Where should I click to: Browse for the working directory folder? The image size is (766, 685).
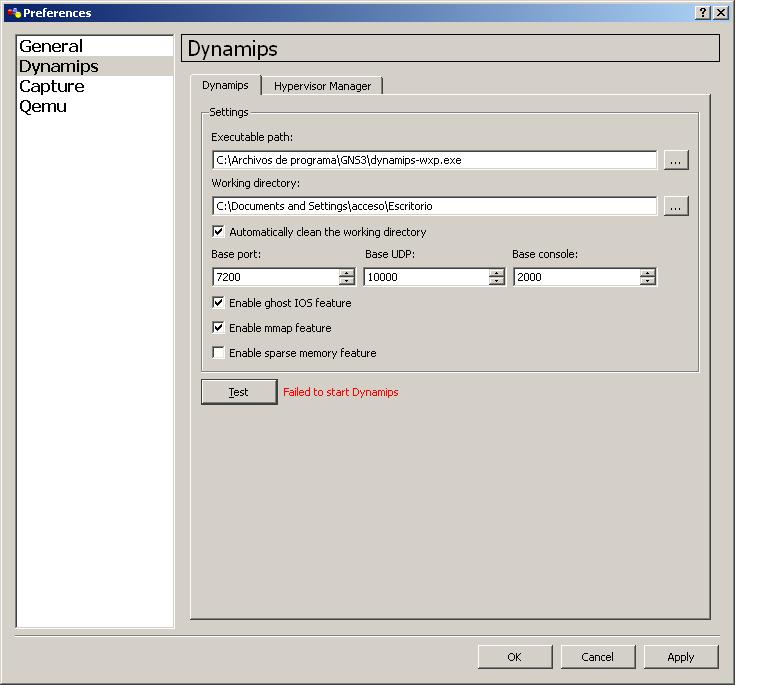(x=676, y=206)
